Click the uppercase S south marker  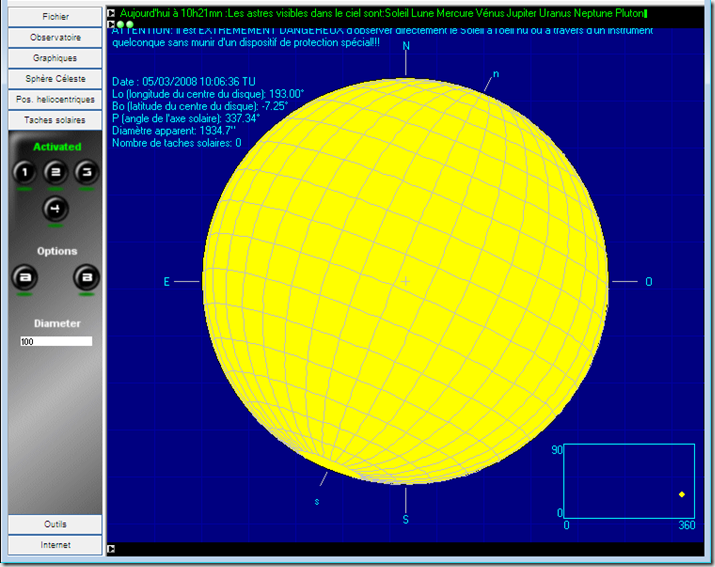(405, 520)
